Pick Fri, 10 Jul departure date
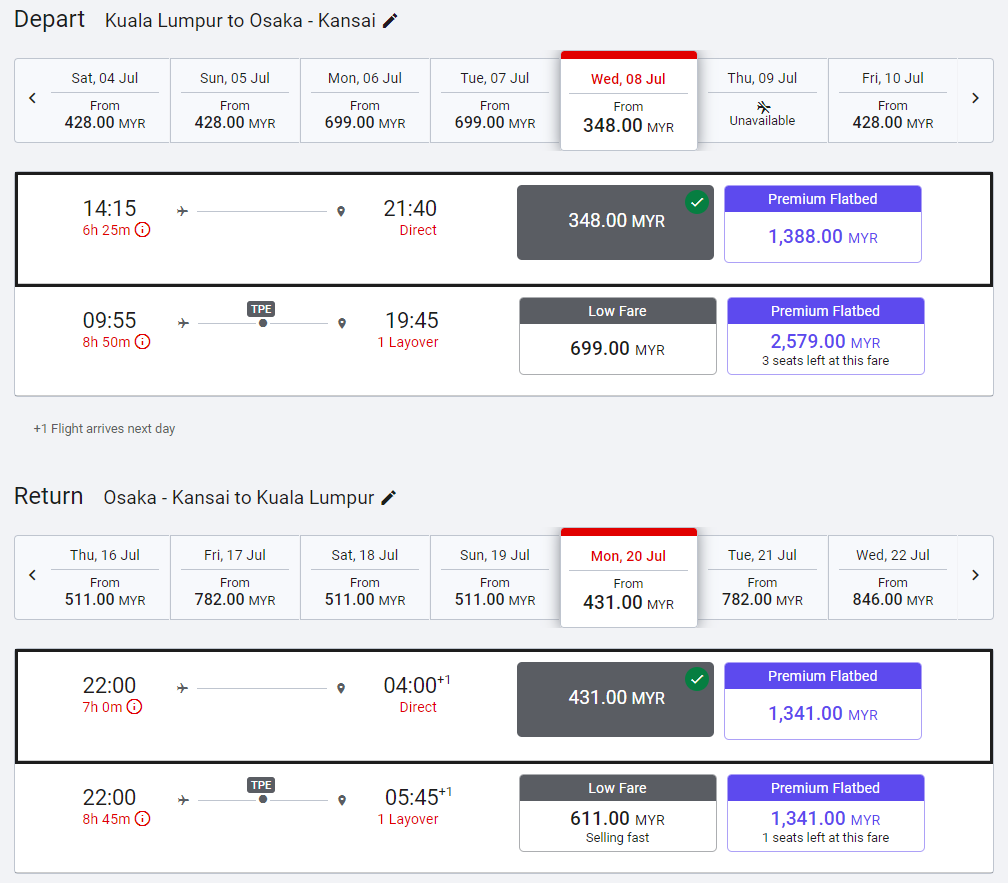This screenshot has height=883, width=1008. (892, 100)
